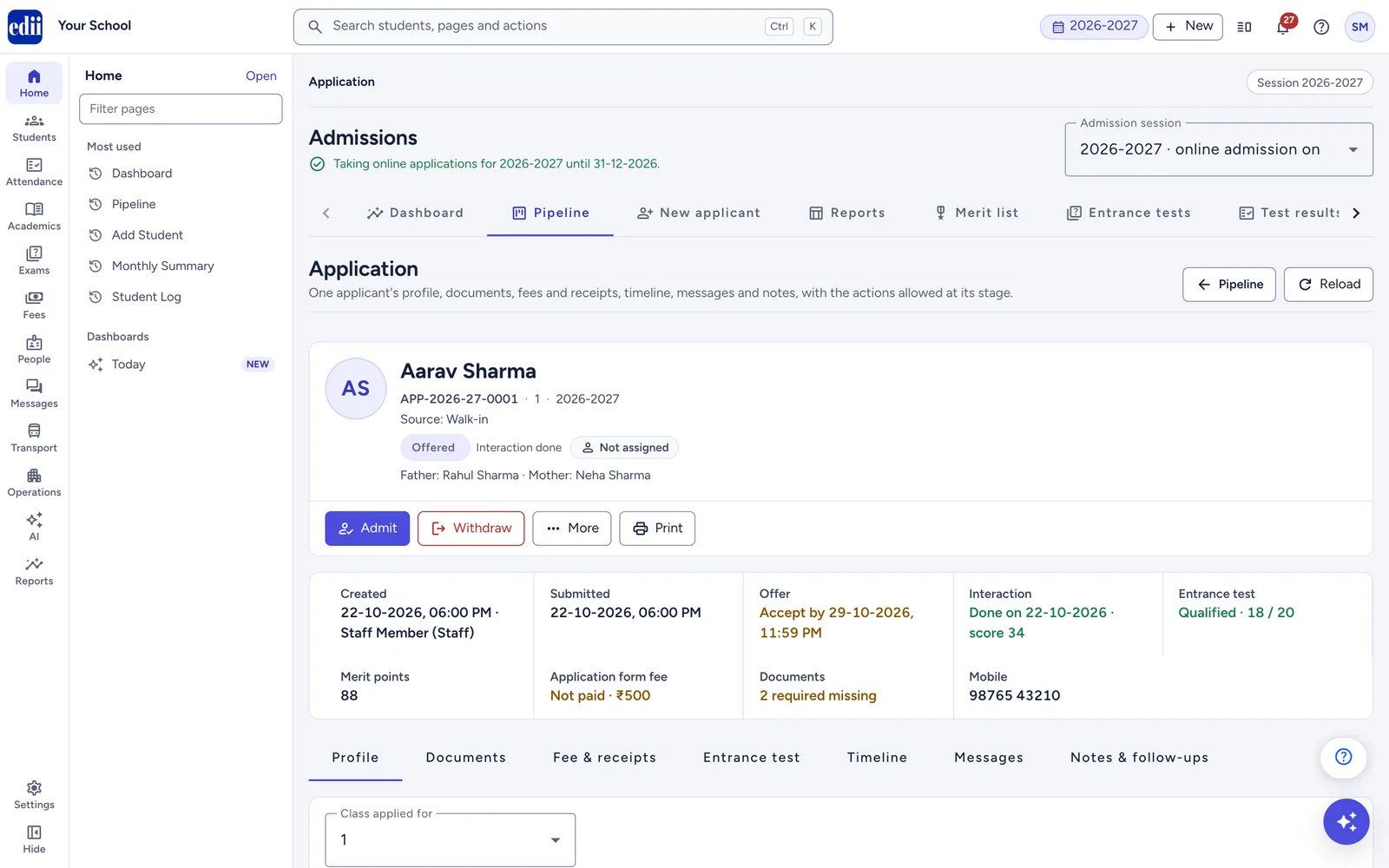Screen dimensions: 1389x868
Task: Open the floating help bubble
Action: [1343, 757]
